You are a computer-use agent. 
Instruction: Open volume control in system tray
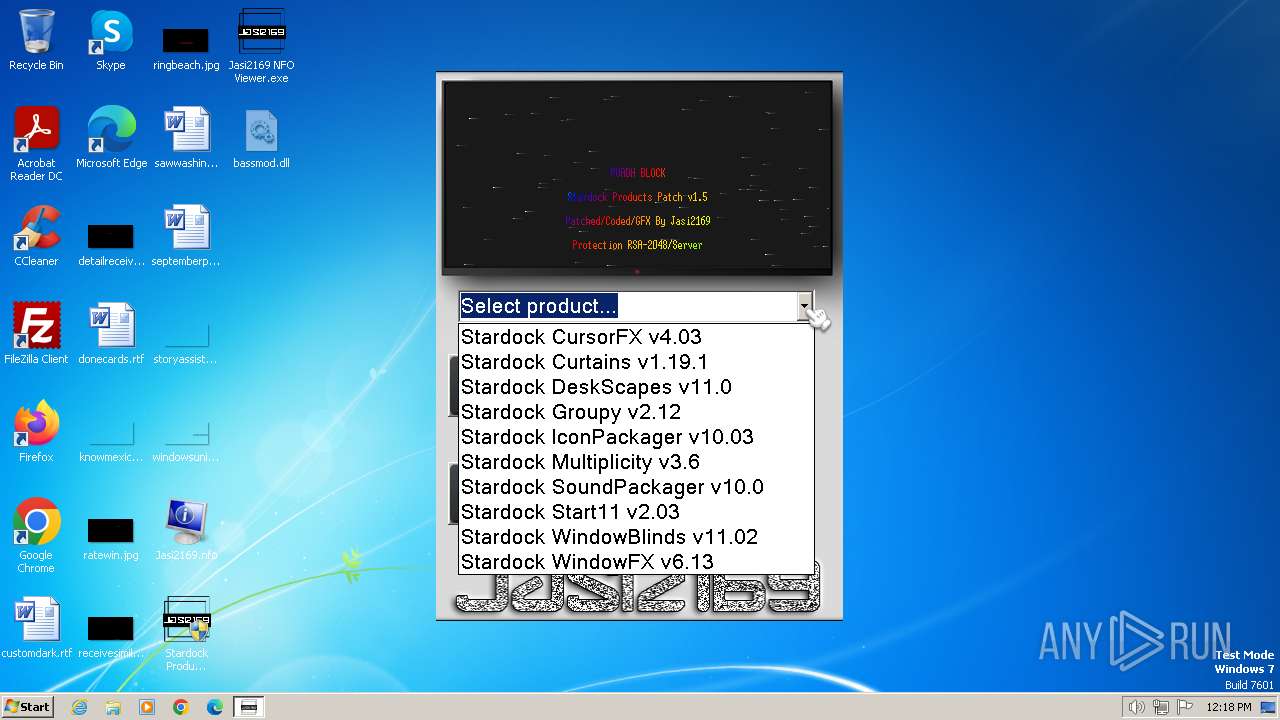pos(1137,707)
